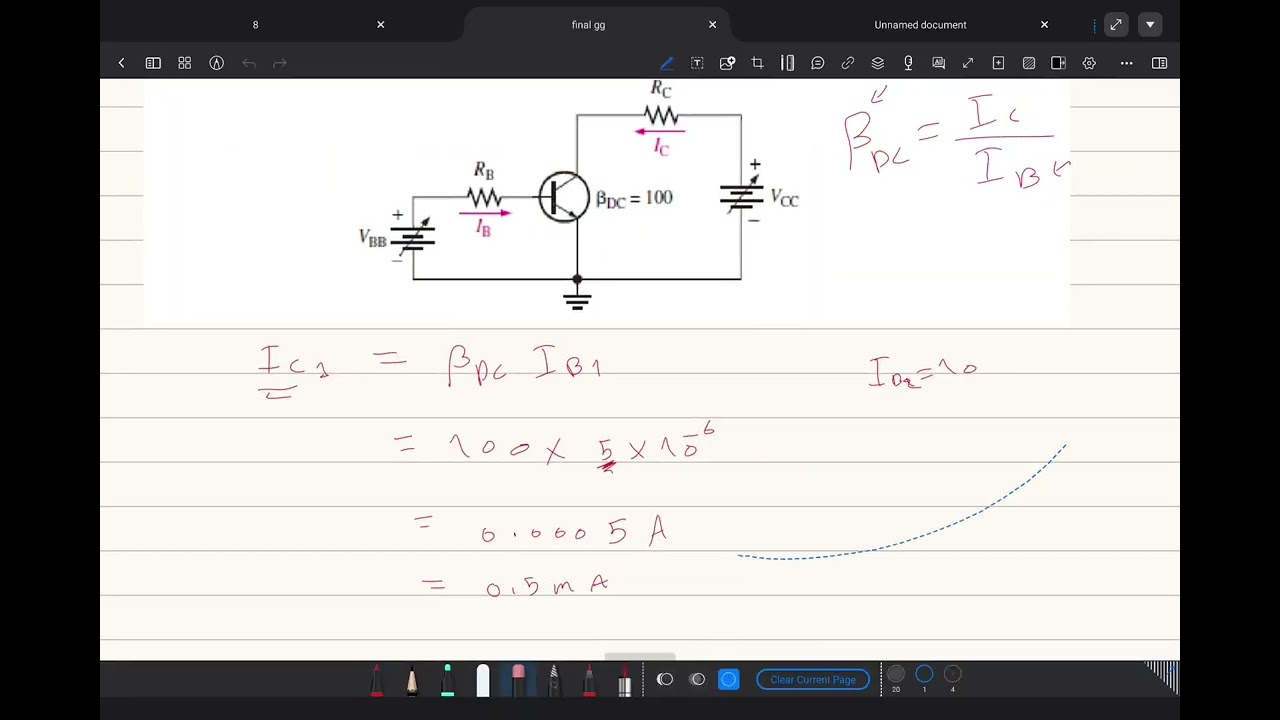1280x720 pixels.
Task: Select the ruler tool icon
Action: pyautogui.click(x=788, y=63)
